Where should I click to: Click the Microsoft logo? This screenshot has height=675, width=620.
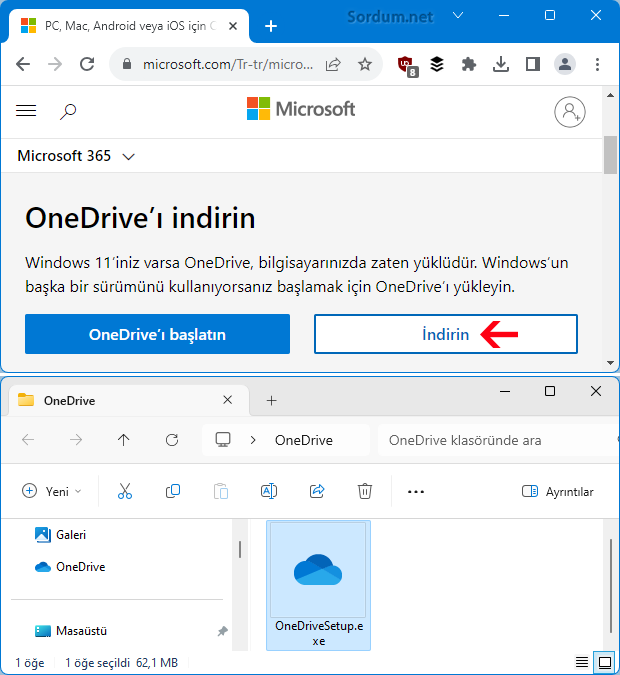tap(301, 109)
